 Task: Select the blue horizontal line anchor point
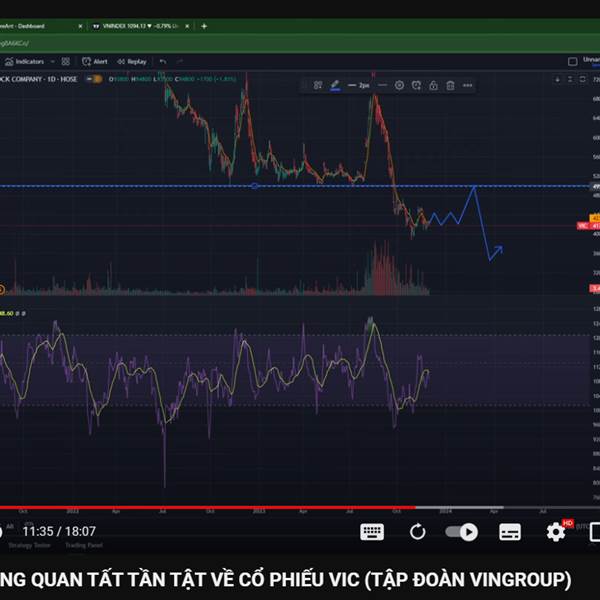pyautogui.click(x=255, y=186)
